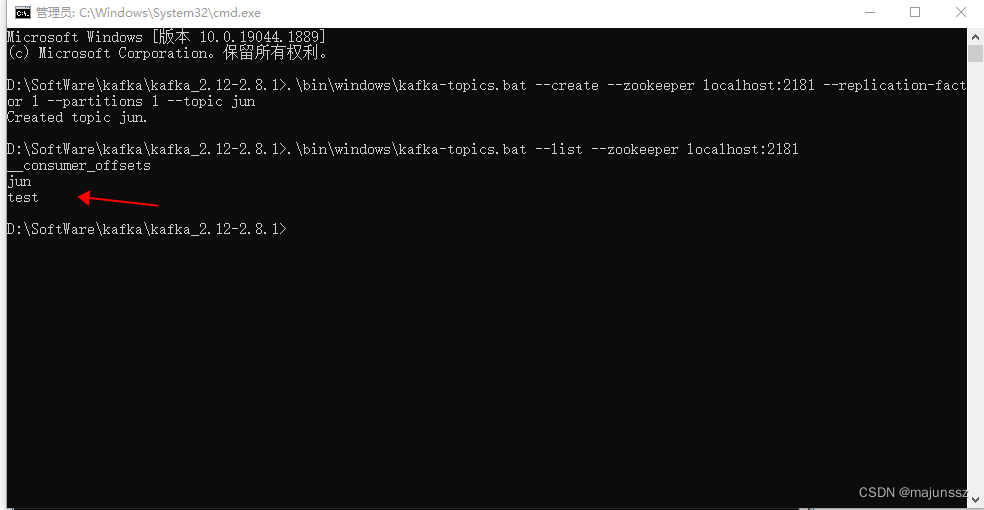Click the scrollbar down arrow

(x=975, y=500)
